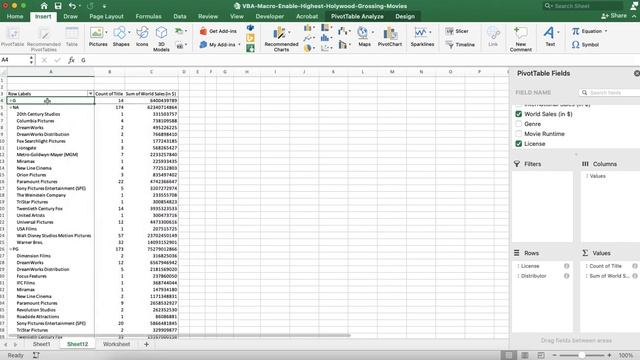Open Sparklines options
This screenshot has height=360, width=640.
(x=422, y=37)
